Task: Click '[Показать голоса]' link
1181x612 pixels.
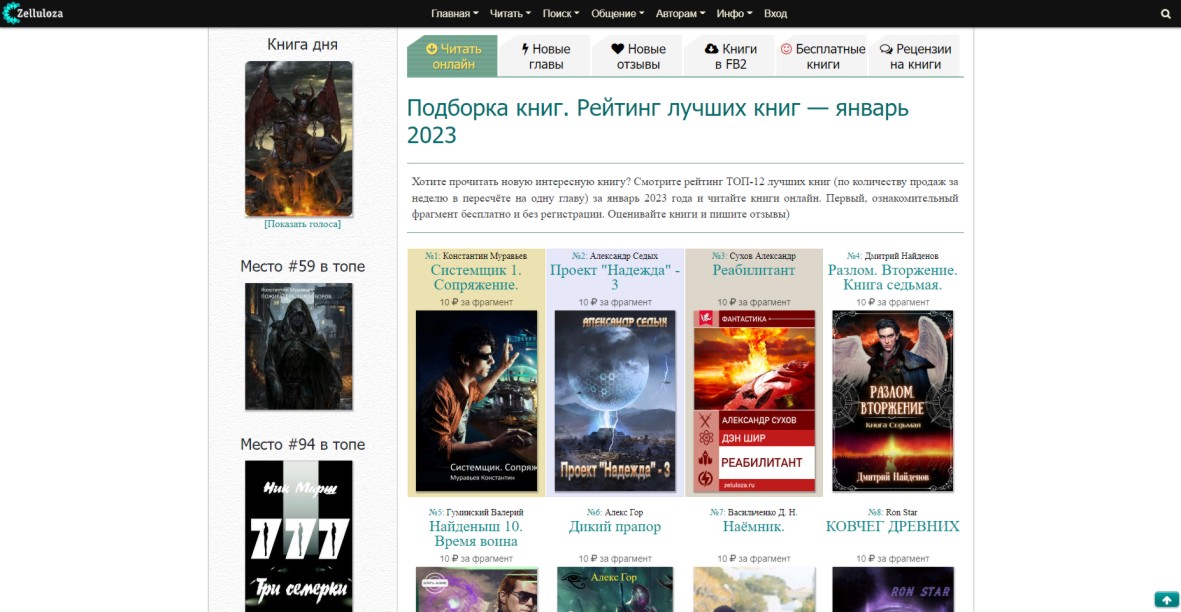Action: pos(302,224)
